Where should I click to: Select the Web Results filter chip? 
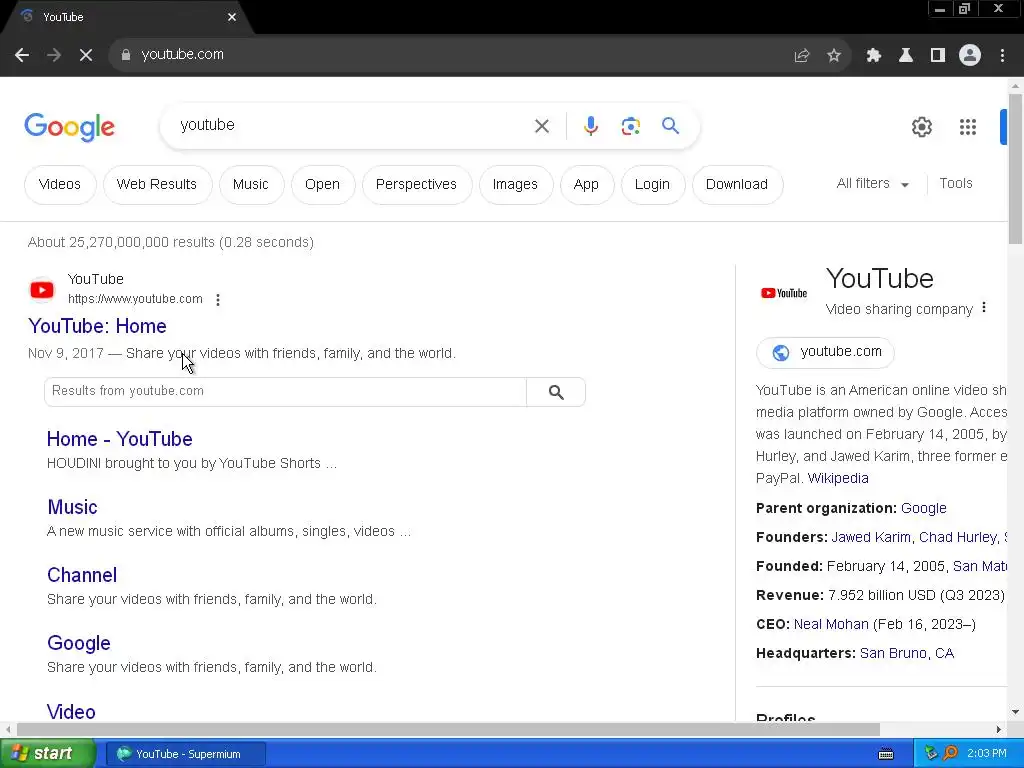pos(157,185)
